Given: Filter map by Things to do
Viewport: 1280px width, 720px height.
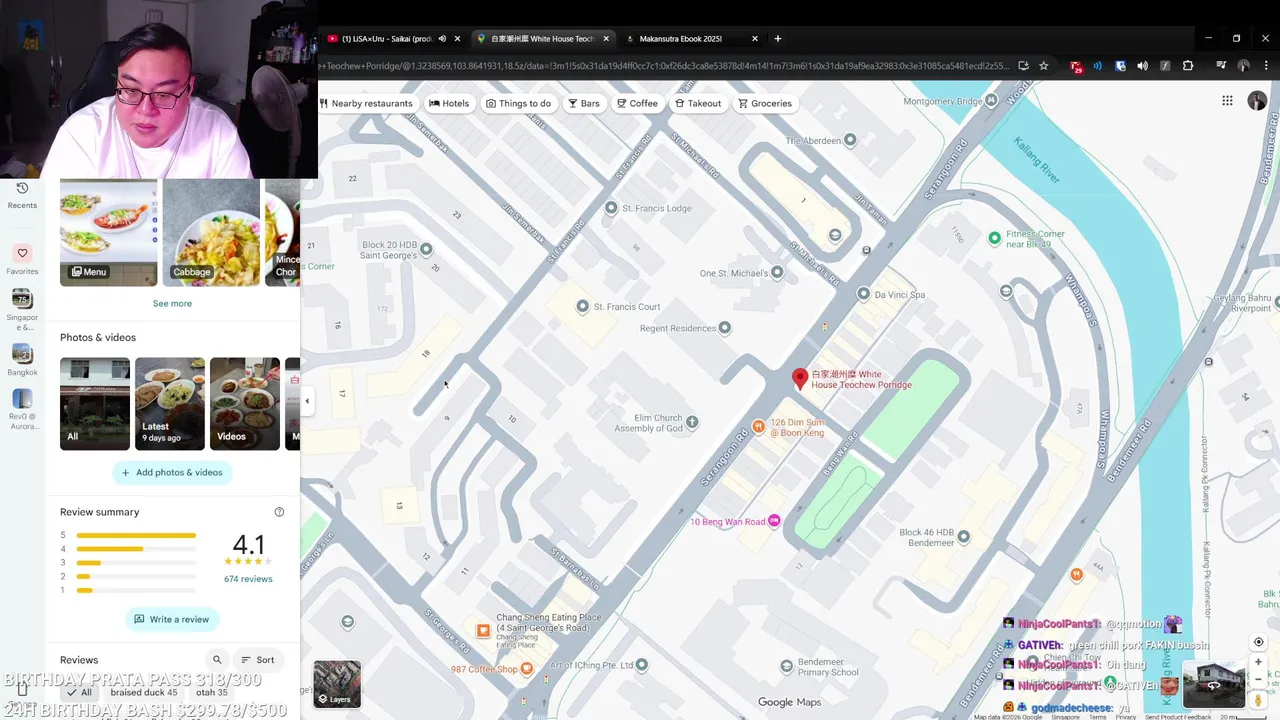Looking at the screenshot, I should pos(518,103).
